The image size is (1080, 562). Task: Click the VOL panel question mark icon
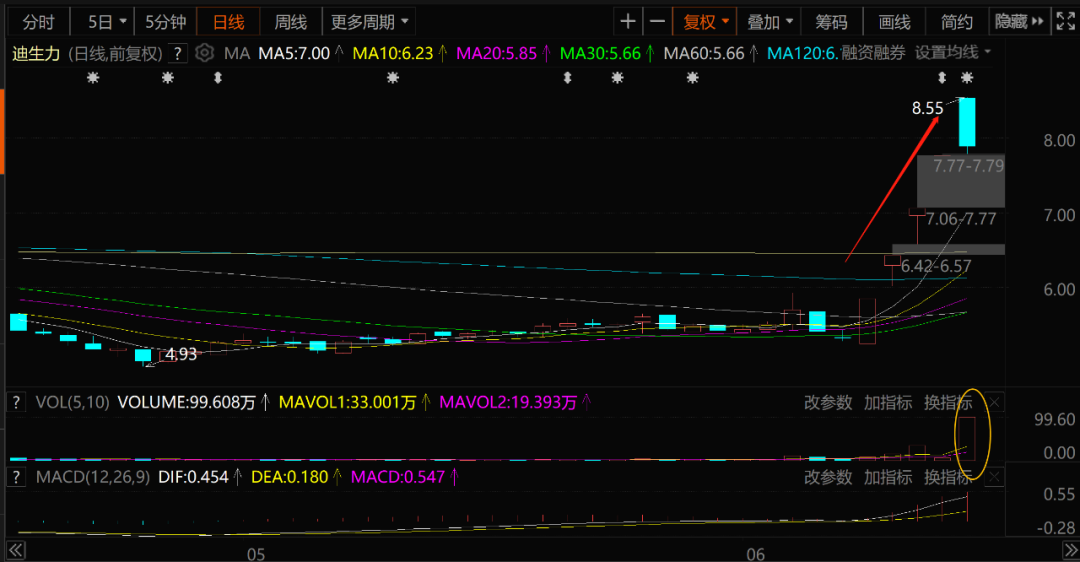coord(17,402)
